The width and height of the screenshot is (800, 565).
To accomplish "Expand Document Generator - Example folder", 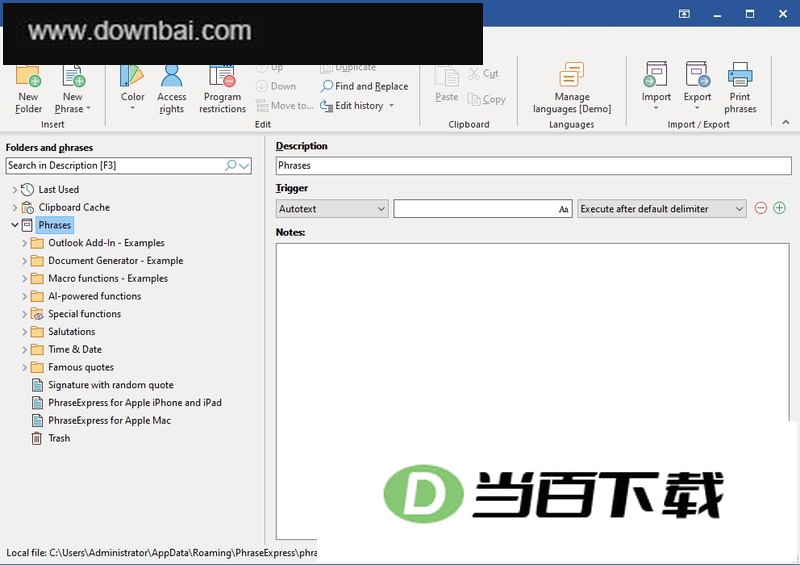I will (24, 261).
